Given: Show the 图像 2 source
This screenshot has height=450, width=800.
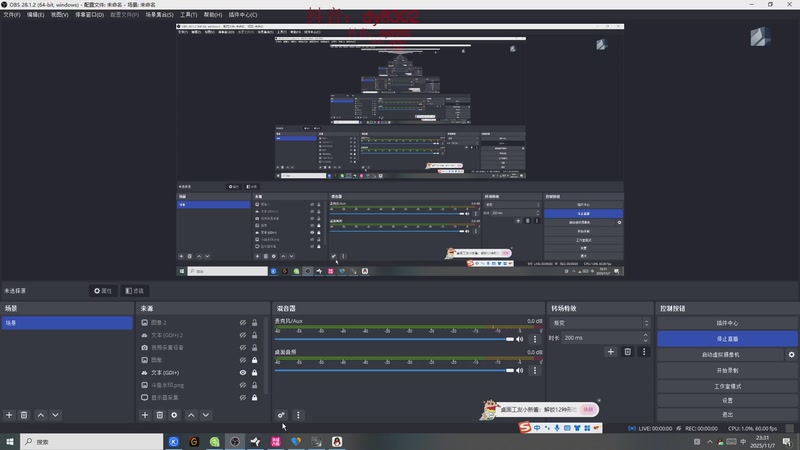Looking at the screenshot, I should tap(243, 322).
